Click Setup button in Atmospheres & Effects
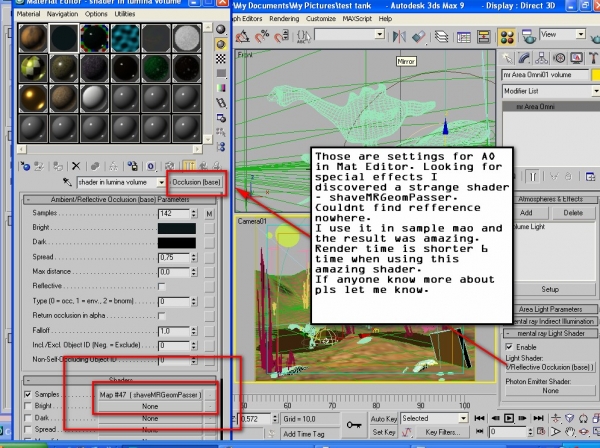This screenshot has height=448, width=600. 550,290
